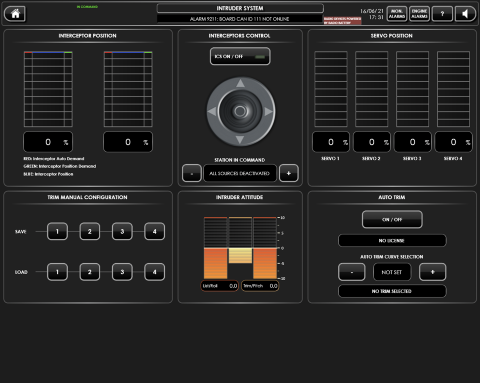Viewport: 480px width, 383px height.
Task: Select the NOT SET curve field
Action: point(392,272)
